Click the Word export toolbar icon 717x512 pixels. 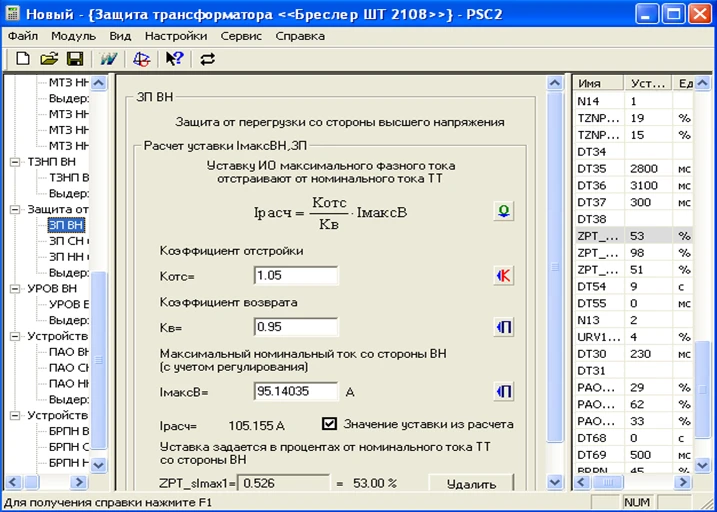108,59
